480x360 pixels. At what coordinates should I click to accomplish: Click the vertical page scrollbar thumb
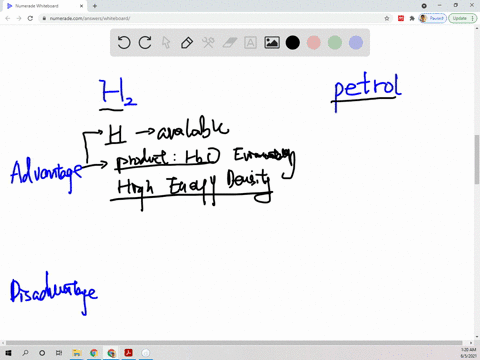[477, 159]
